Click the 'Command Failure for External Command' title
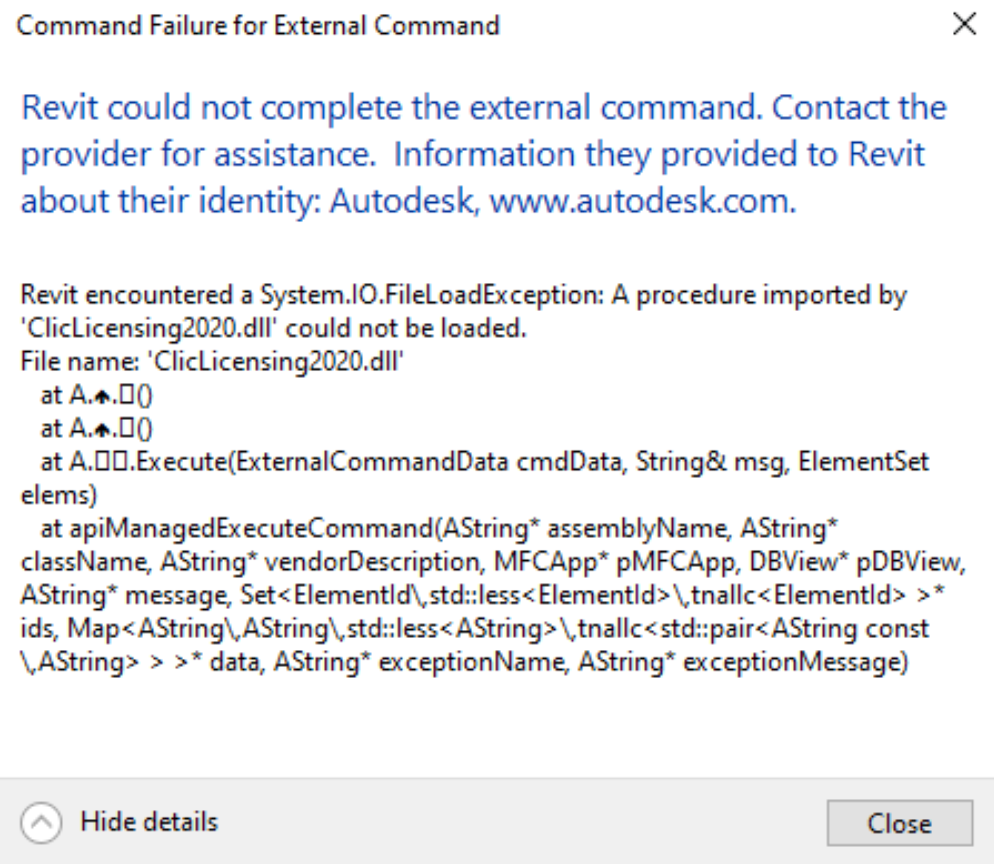 [x=259, y=26]
